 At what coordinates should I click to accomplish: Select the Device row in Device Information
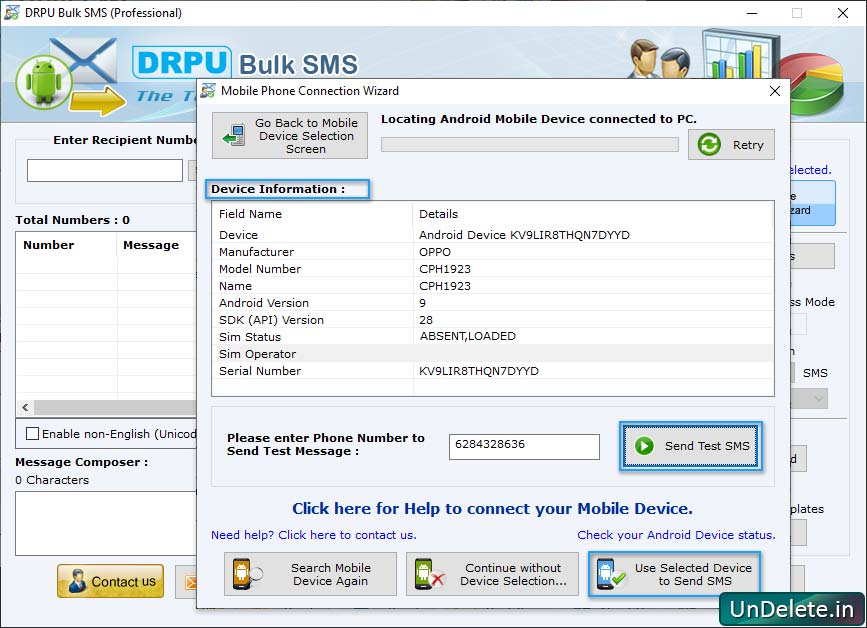coord(493,235)
